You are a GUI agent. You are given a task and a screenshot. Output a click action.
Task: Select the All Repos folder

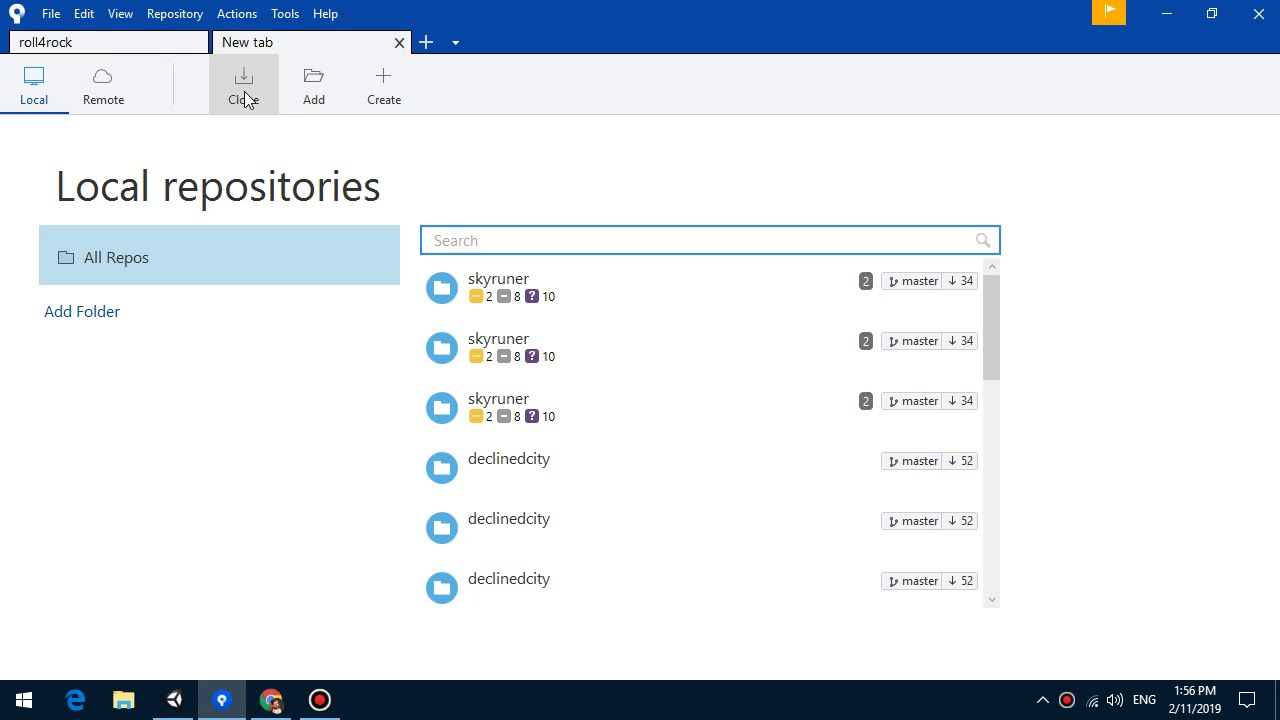[219, 256]
